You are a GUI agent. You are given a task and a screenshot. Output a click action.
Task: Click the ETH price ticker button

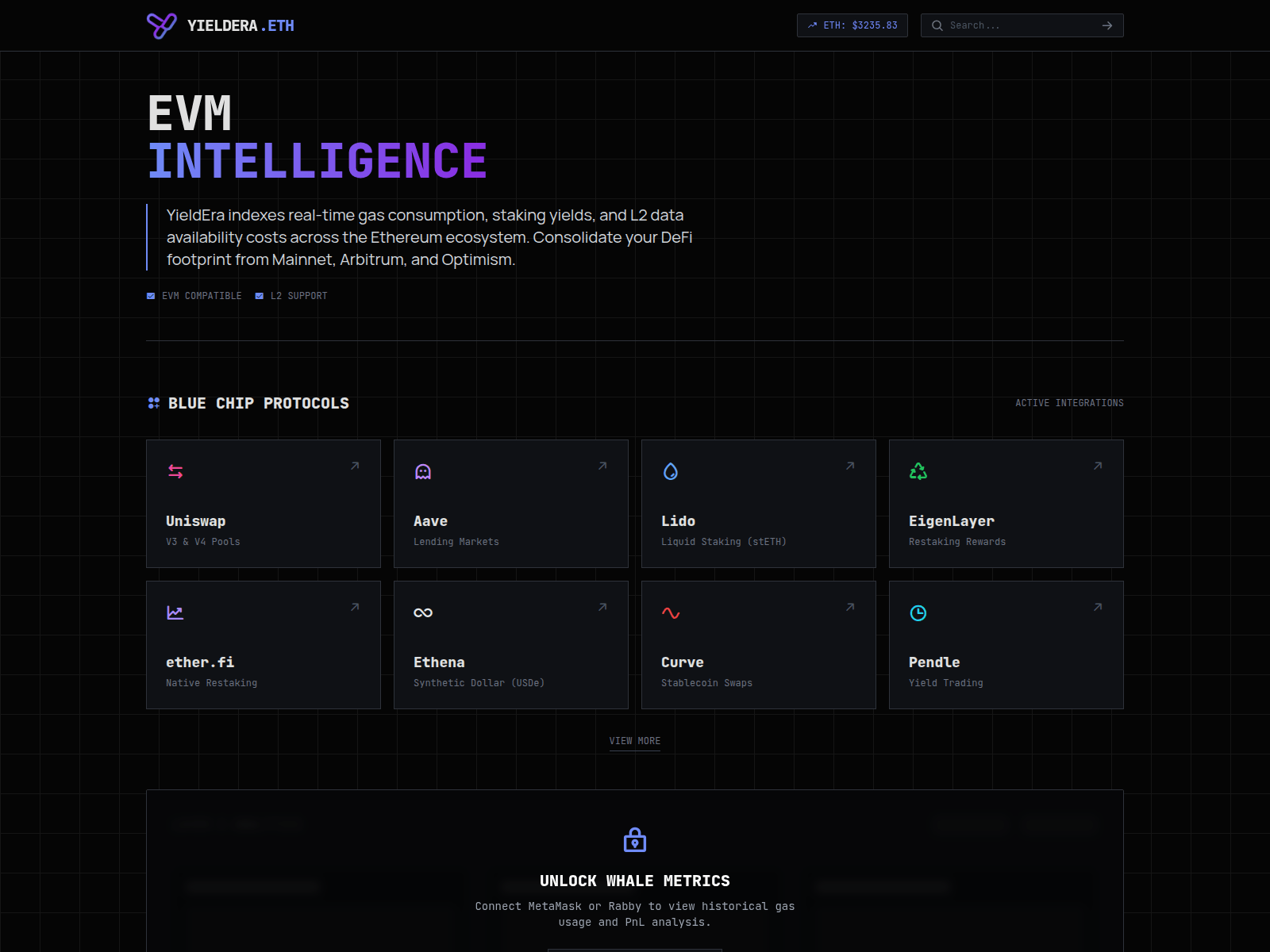point(852,25)
